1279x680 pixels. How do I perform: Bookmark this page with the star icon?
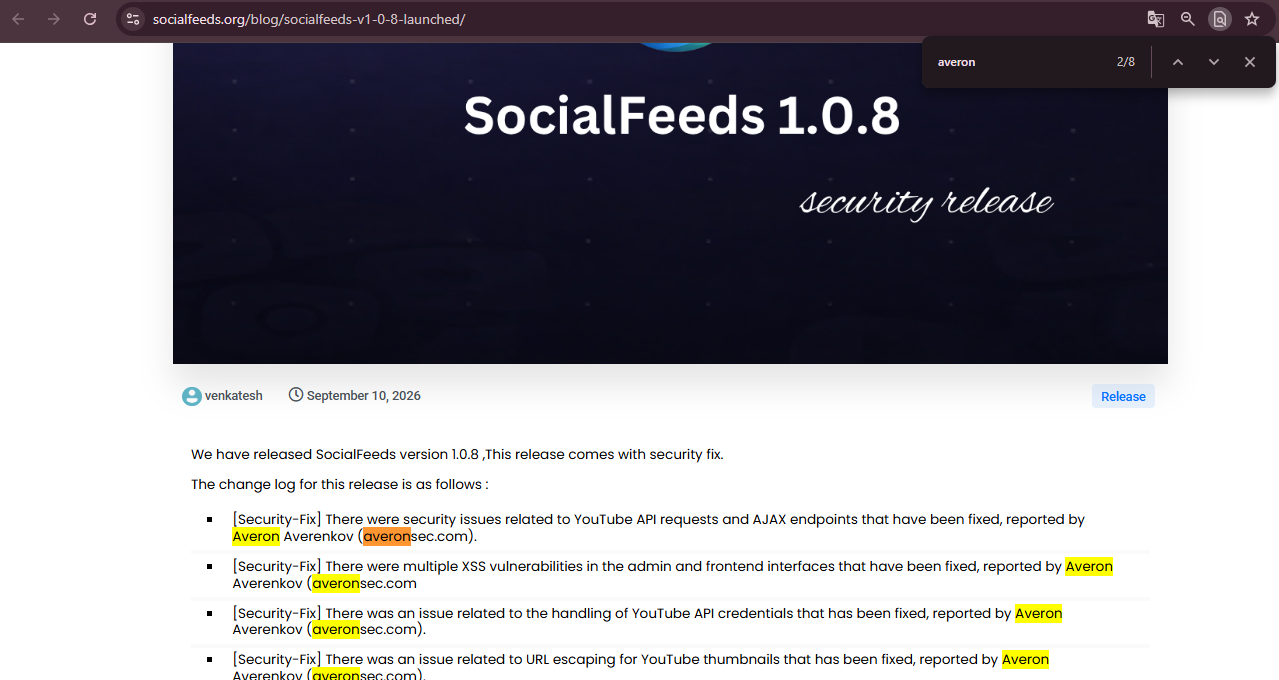(1251, 19)
